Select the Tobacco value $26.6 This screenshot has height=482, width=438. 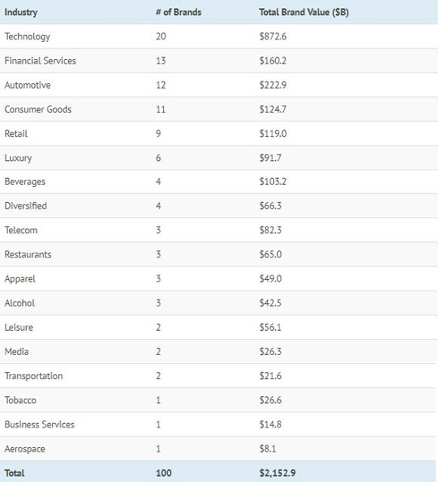pos(270,400)
